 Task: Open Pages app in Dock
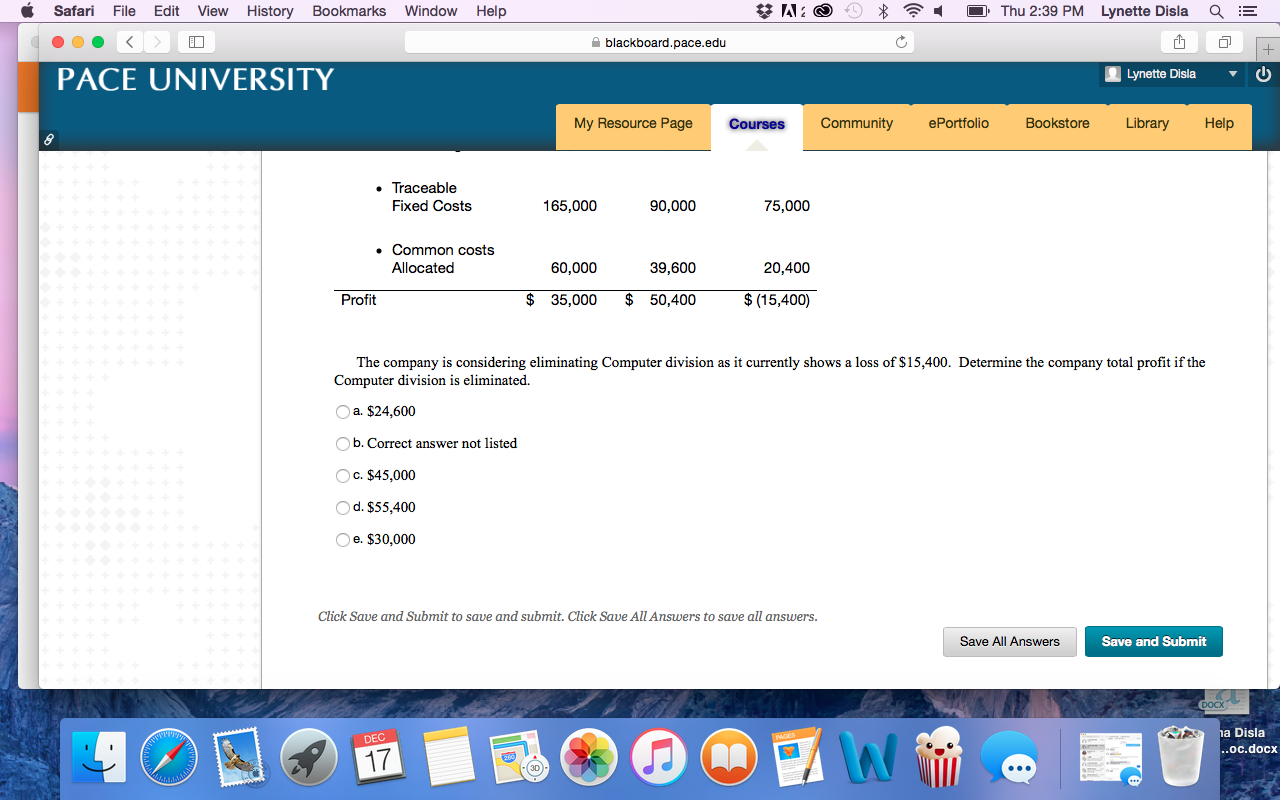click(799, 757)
